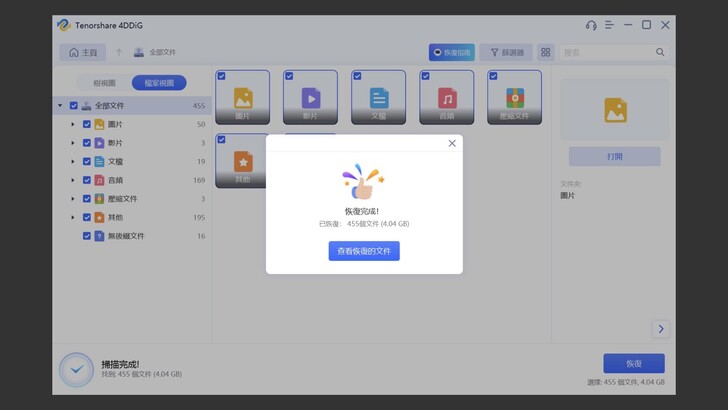Click 查看恢復的文件 button

tap(364, 251)
